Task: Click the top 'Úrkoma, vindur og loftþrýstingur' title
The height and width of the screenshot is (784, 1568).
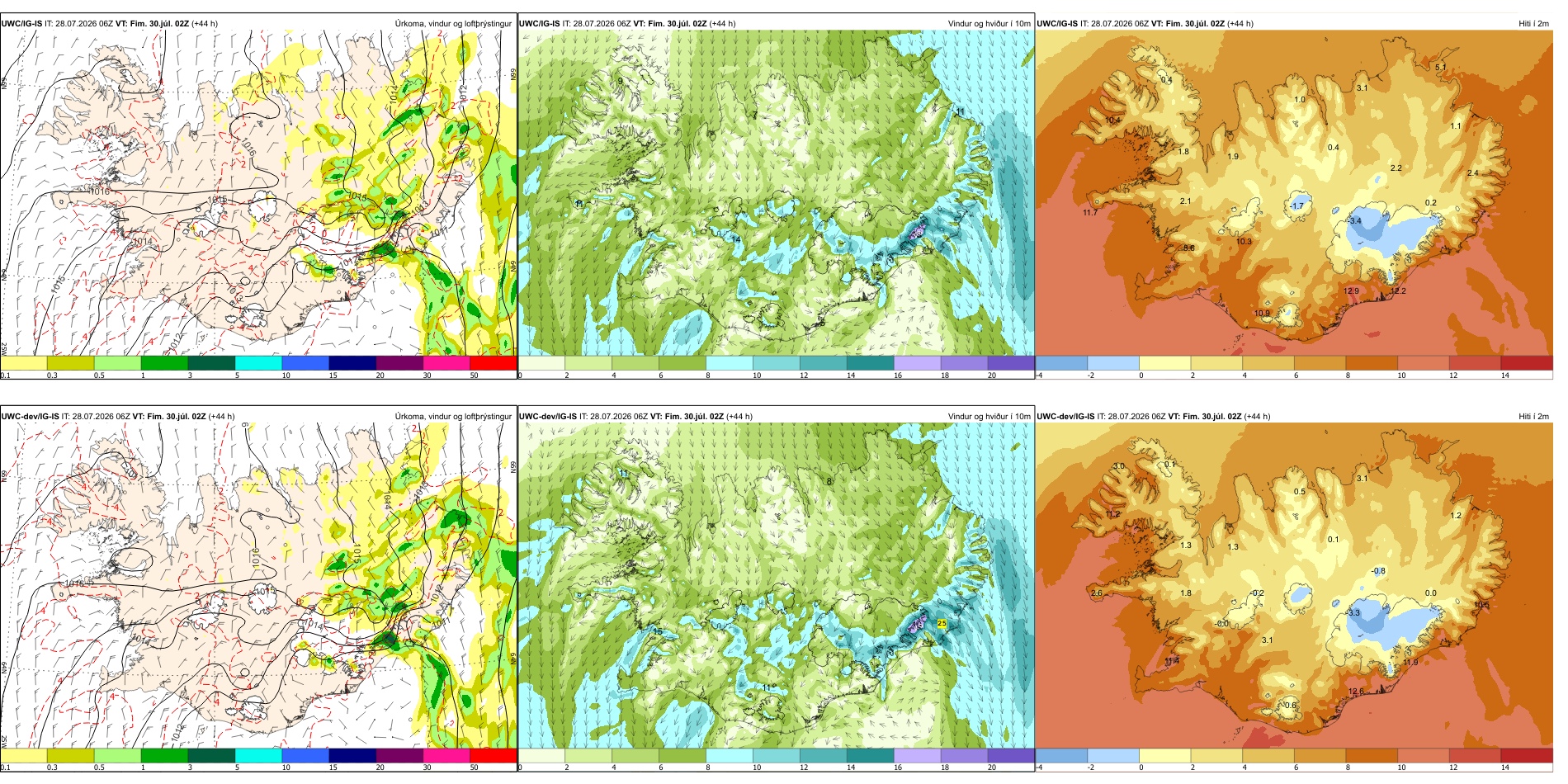Action: pos(453,24)
